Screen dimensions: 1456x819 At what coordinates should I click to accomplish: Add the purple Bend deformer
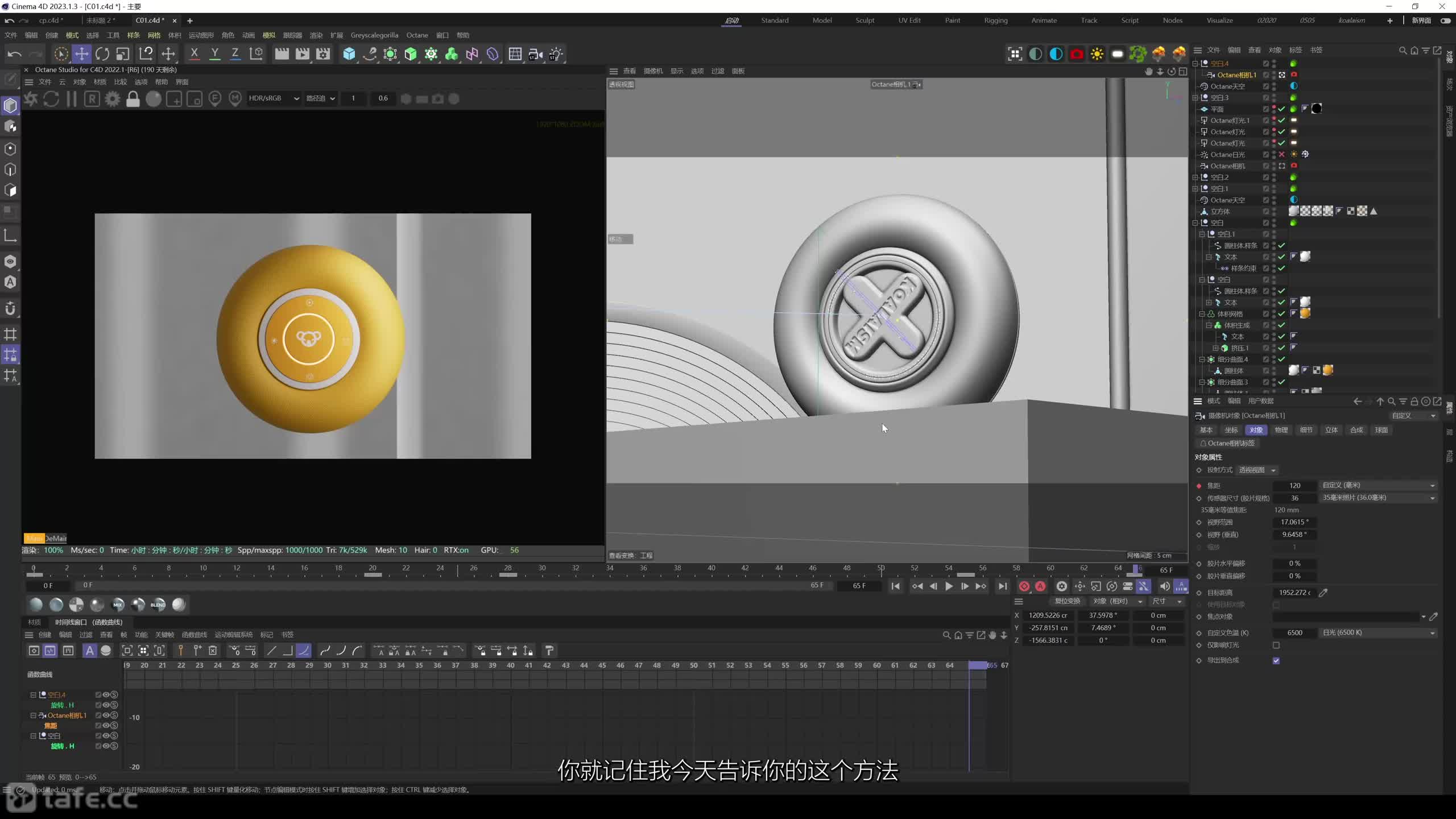[493, 54]
